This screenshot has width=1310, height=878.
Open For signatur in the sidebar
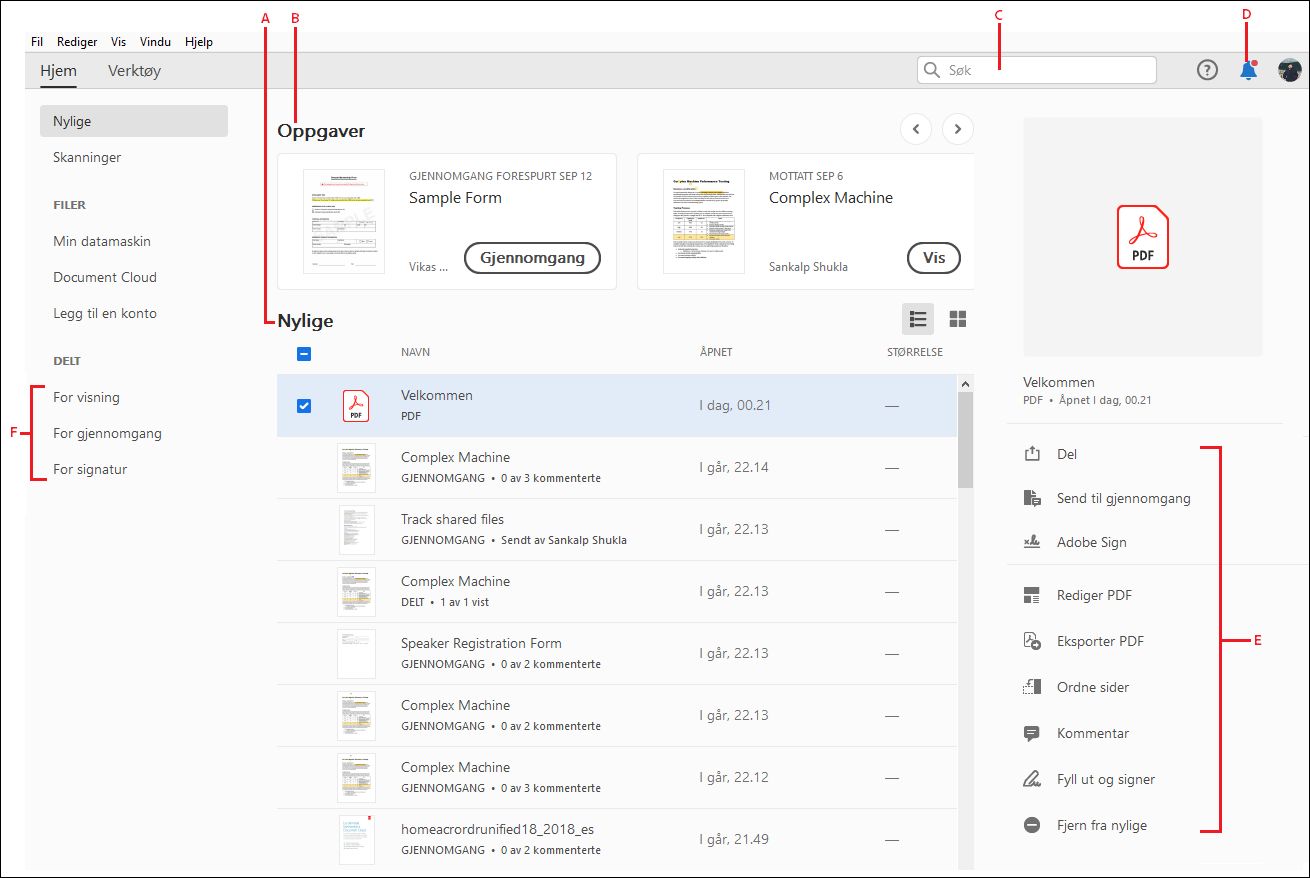90,469
